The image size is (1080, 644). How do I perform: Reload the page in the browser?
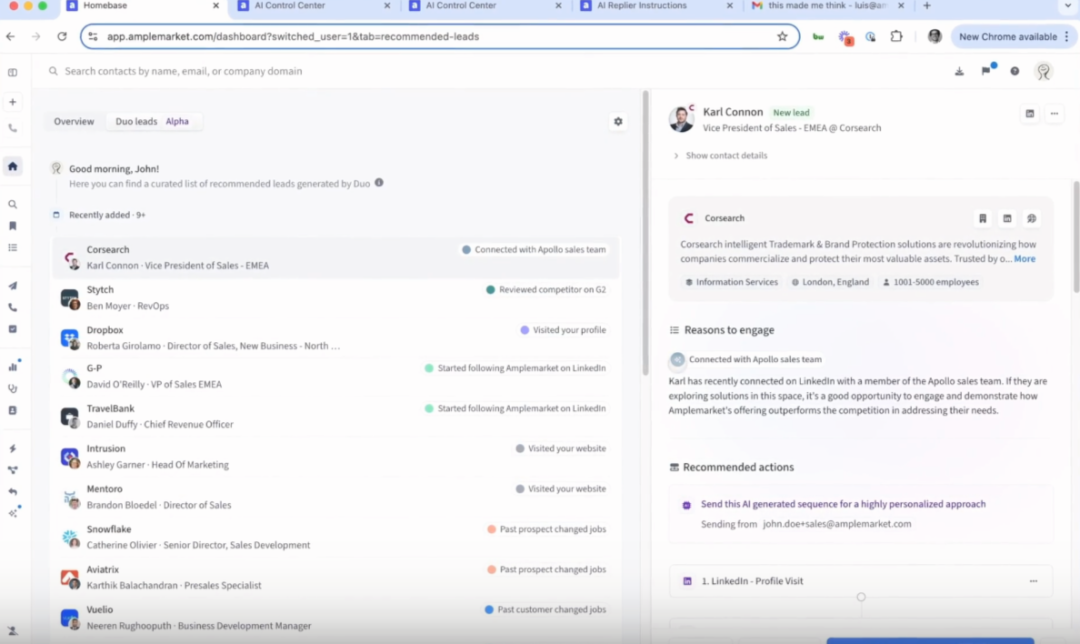coord(62,37)
